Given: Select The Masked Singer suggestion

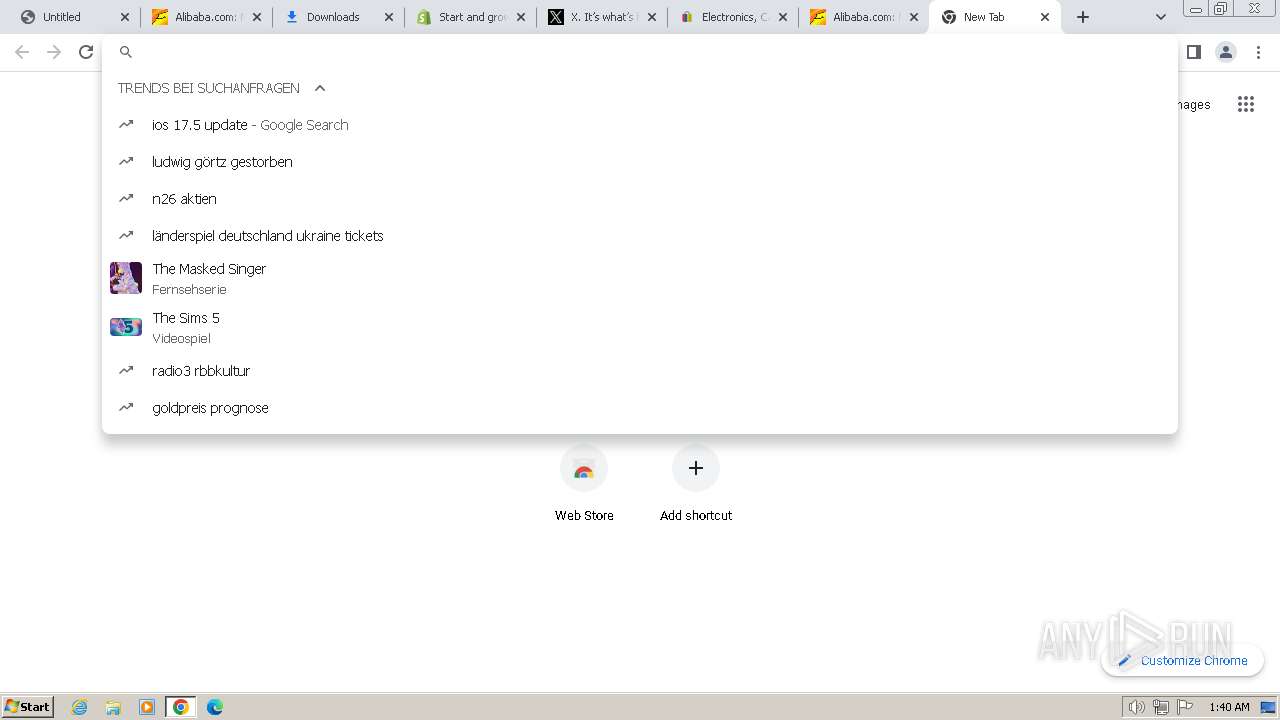Looking at the screenshot, I should pos(640,278).
